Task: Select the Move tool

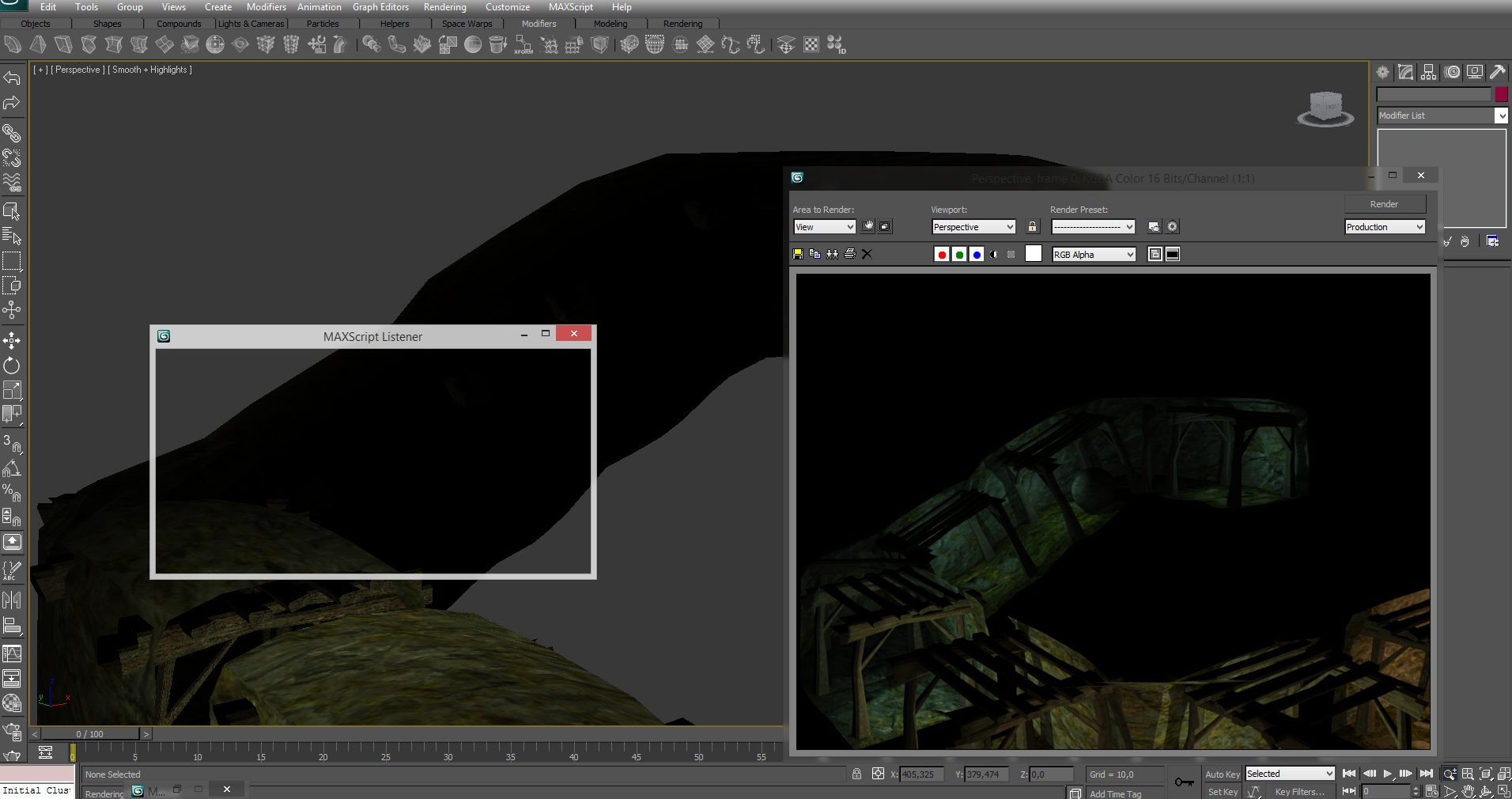Action: (x=12, y=340)
